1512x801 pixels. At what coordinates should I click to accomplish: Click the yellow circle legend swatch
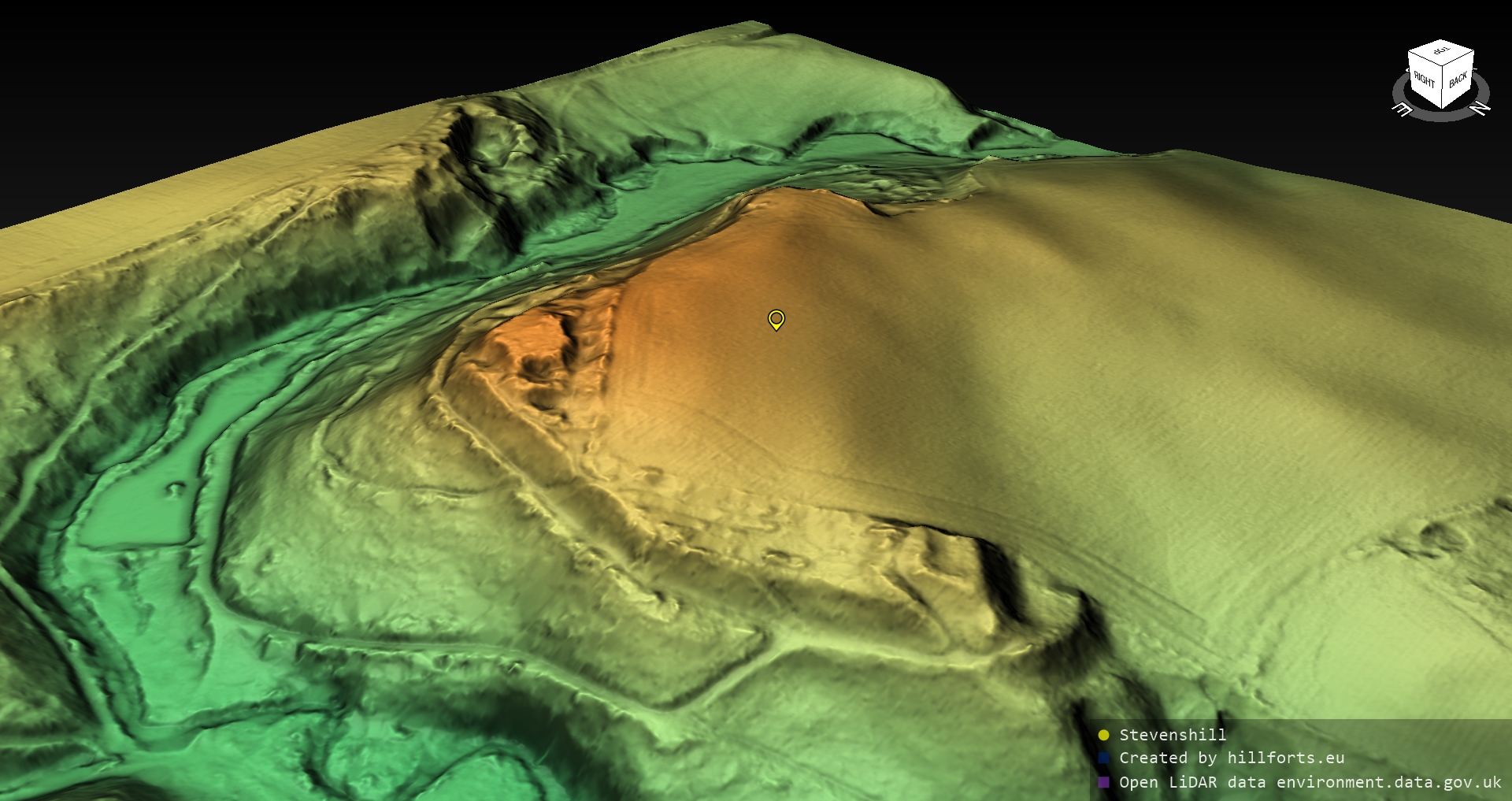coord(1103,735)
